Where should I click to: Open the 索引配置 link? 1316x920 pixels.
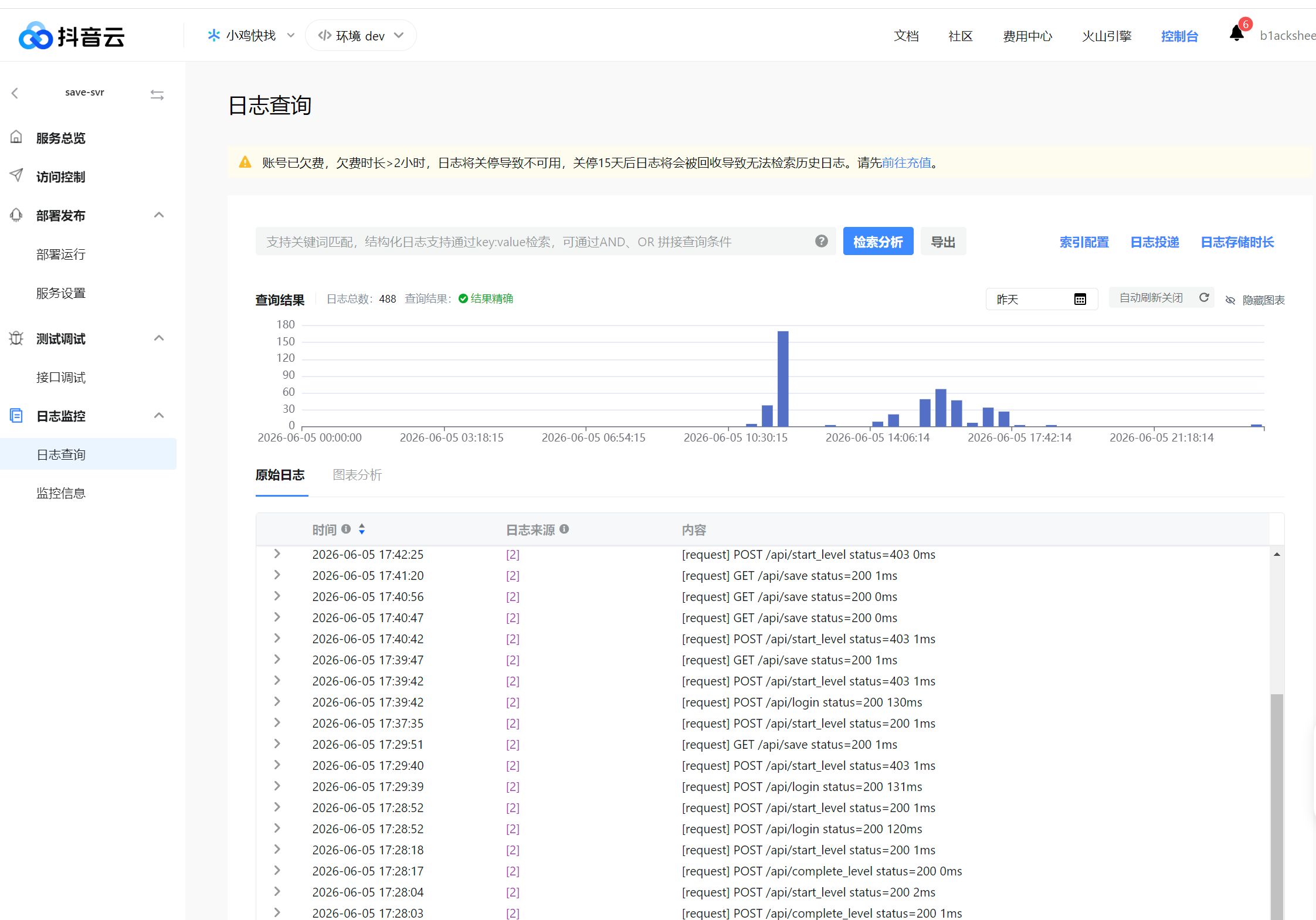click(1084, 242)
